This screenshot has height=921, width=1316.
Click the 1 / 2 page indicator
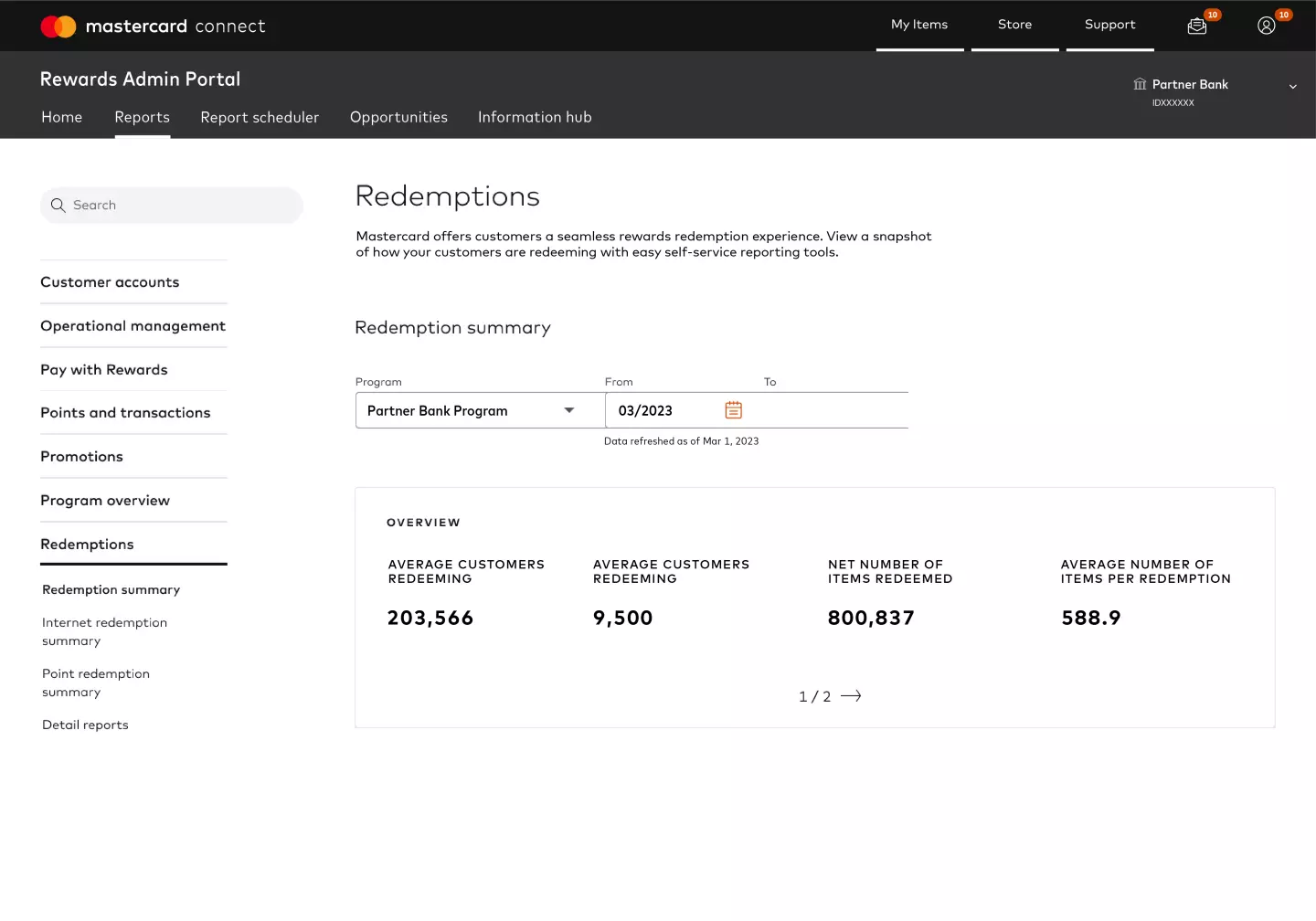(x=815, y=696)
